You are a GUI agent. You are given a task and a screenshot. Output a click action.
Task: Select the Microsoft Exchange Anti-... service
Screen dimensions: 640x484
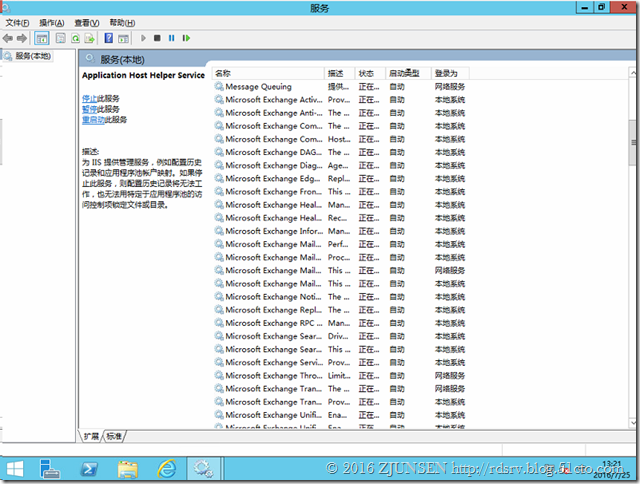[340, 113]
